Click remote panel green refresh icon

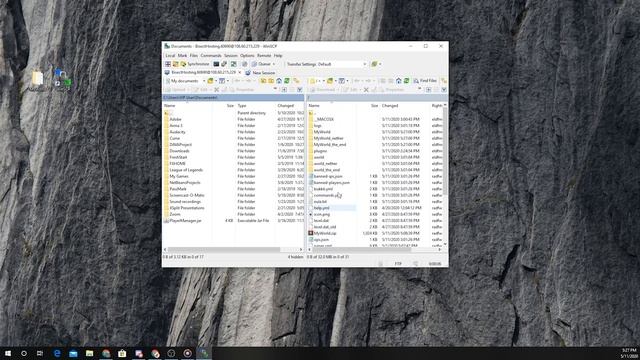pos(407,81)
